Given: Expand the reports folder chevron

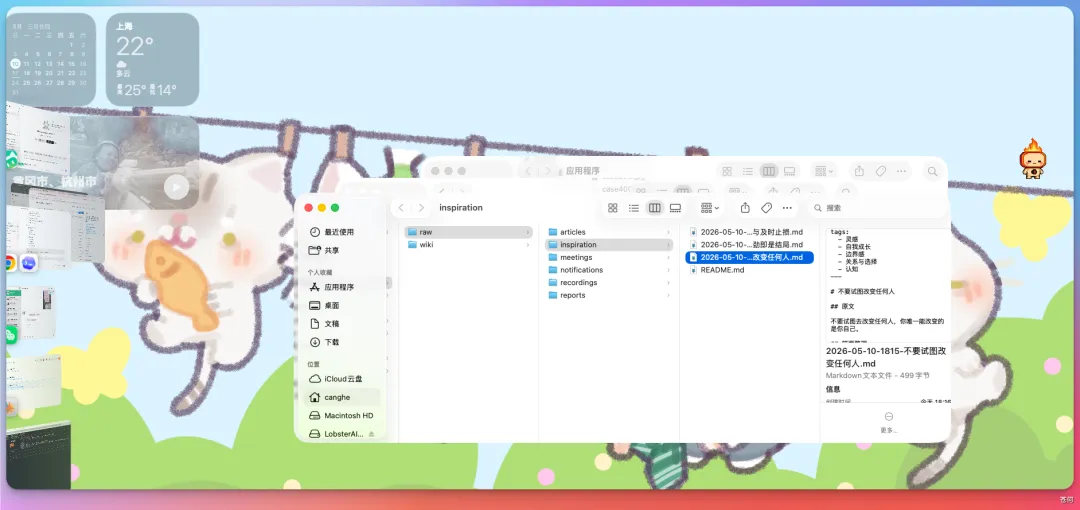Looking at the screenshot, I should pyautogui.click(x=669, y=295).
